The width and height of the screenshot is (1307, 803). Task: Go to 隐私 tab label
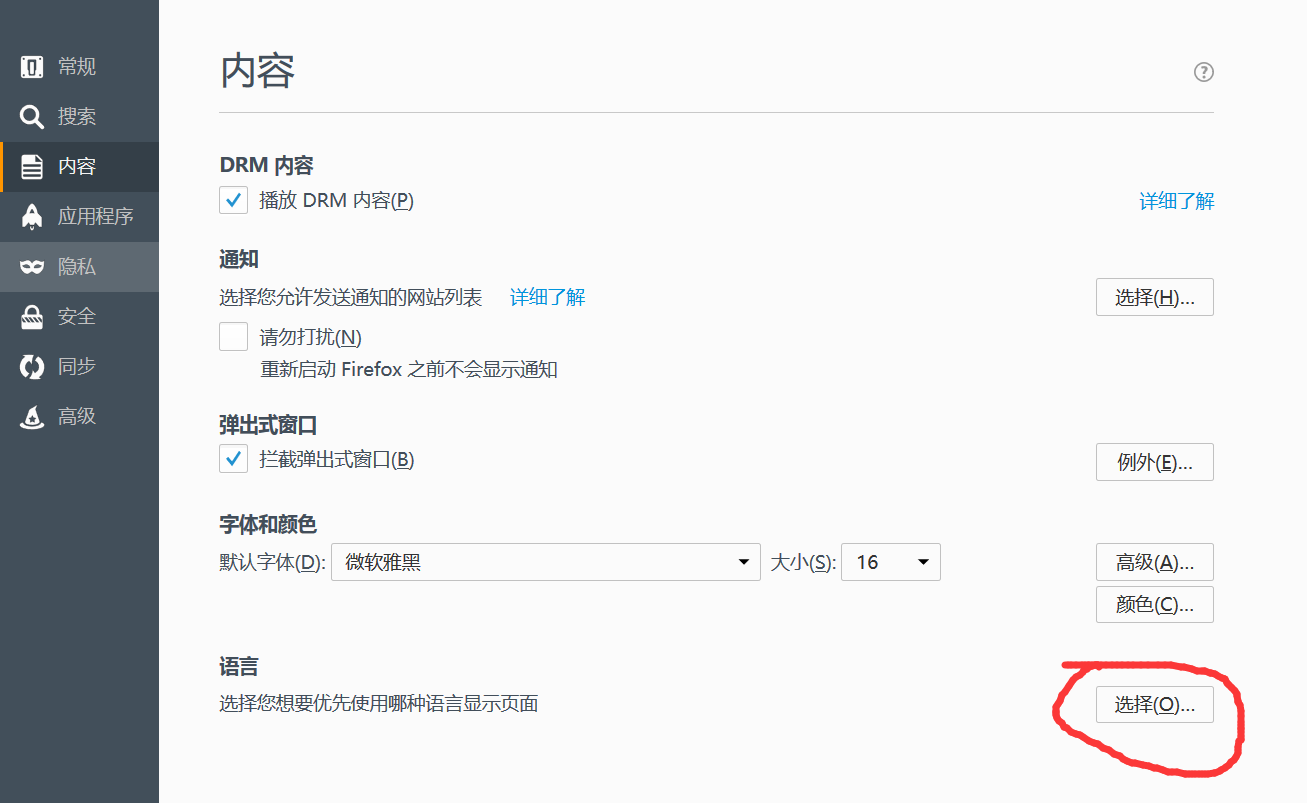[x=77, y=267]
